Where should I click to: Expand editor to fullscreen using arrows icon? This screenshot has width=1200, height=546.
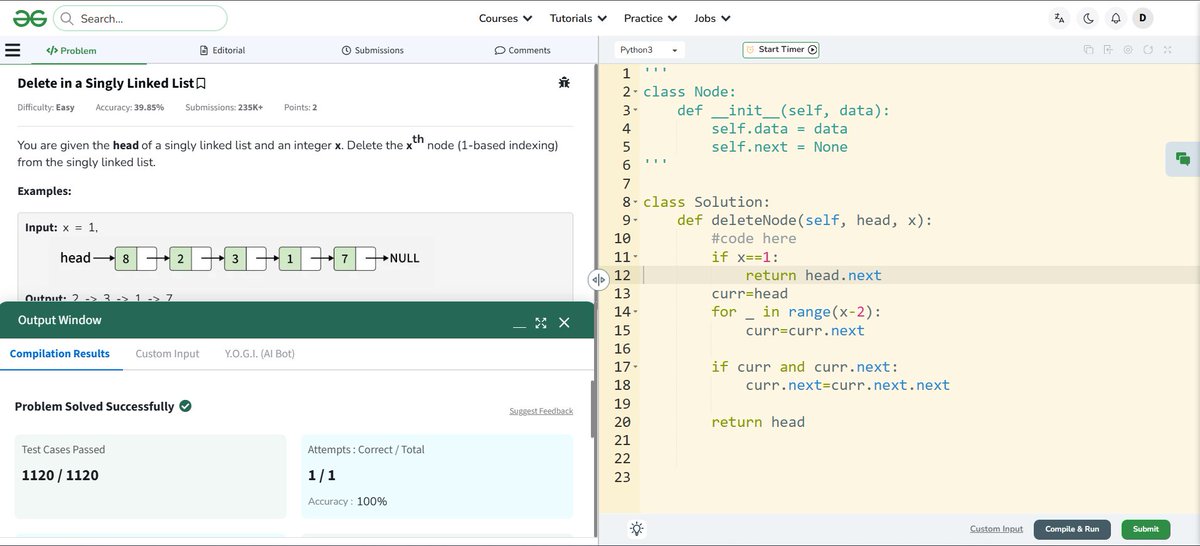point(1167,50)
